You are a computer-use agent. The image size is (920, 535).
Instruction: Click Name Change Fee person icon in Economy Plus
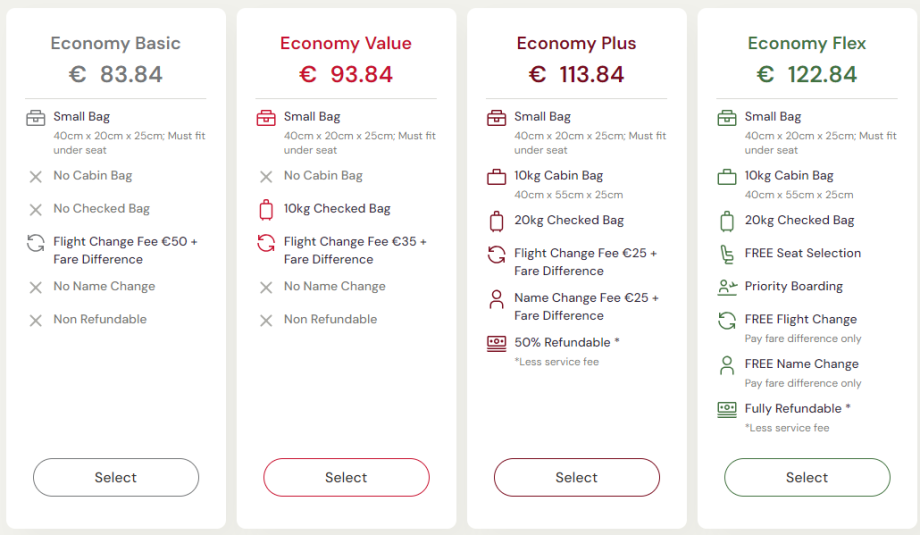pyautogui.click(x=496, y=299)
